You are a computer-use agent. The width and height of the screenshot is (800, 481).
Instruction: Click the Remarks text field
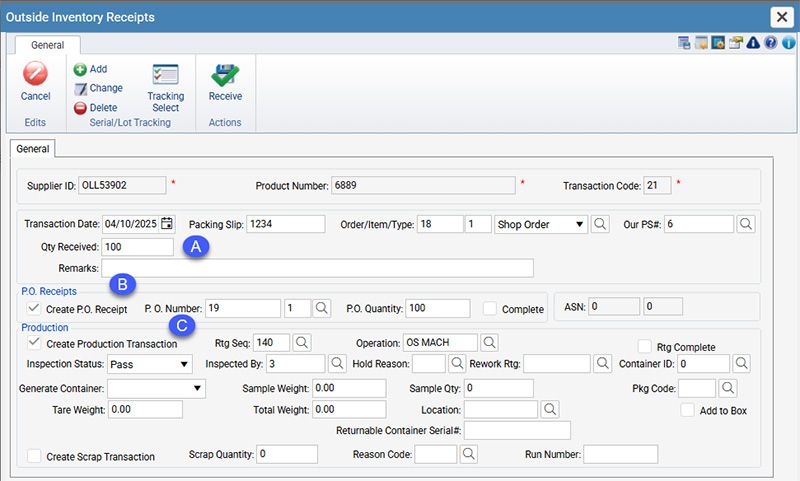click(x=317, y=268)
